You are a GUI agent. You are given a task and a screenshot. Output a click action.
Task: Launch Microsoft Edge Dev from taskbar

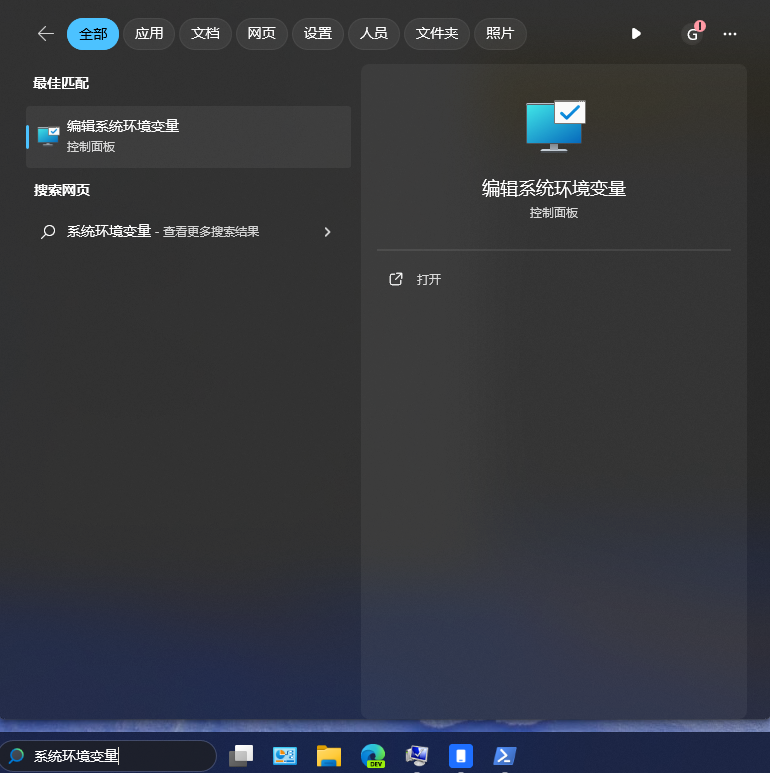click(x=373, y=756)
